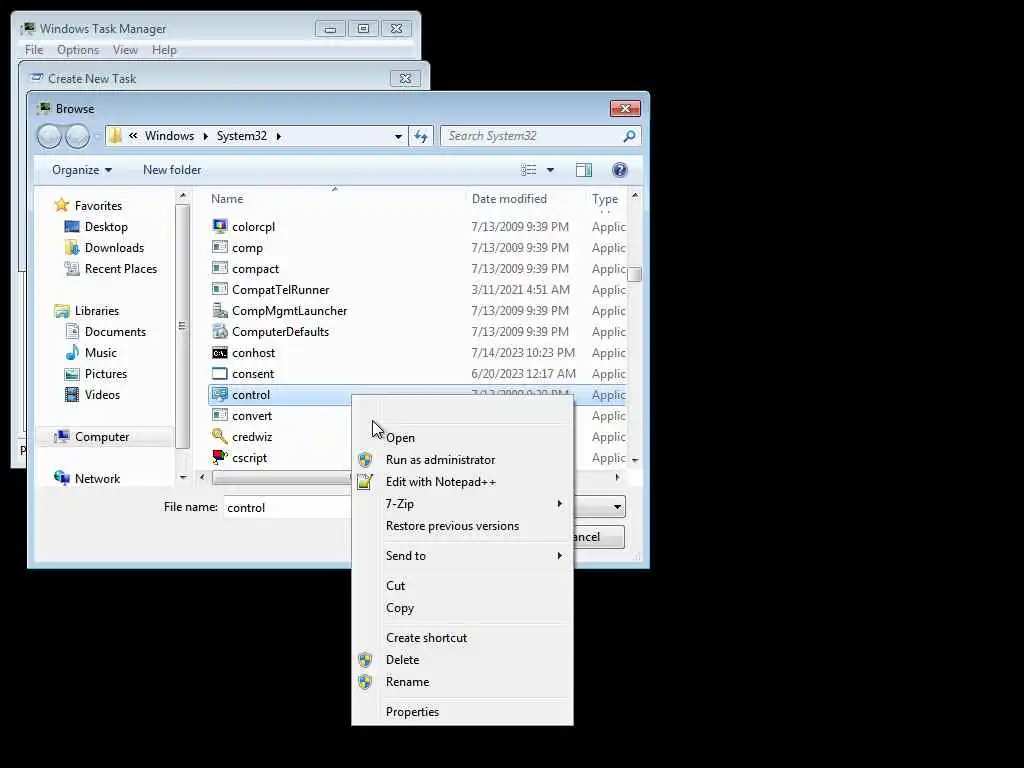Expand the Organize dropdown
The height and width of the screenshot is (768, 1024).
[x=82, y=170]
